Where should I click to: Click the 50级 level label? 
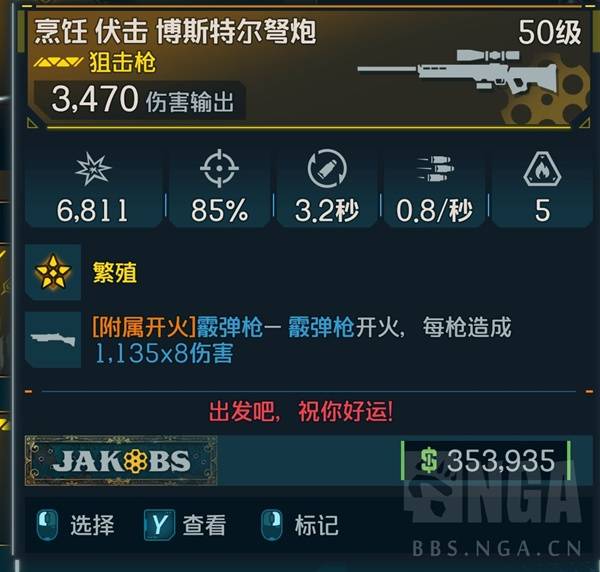pos(550,32)
